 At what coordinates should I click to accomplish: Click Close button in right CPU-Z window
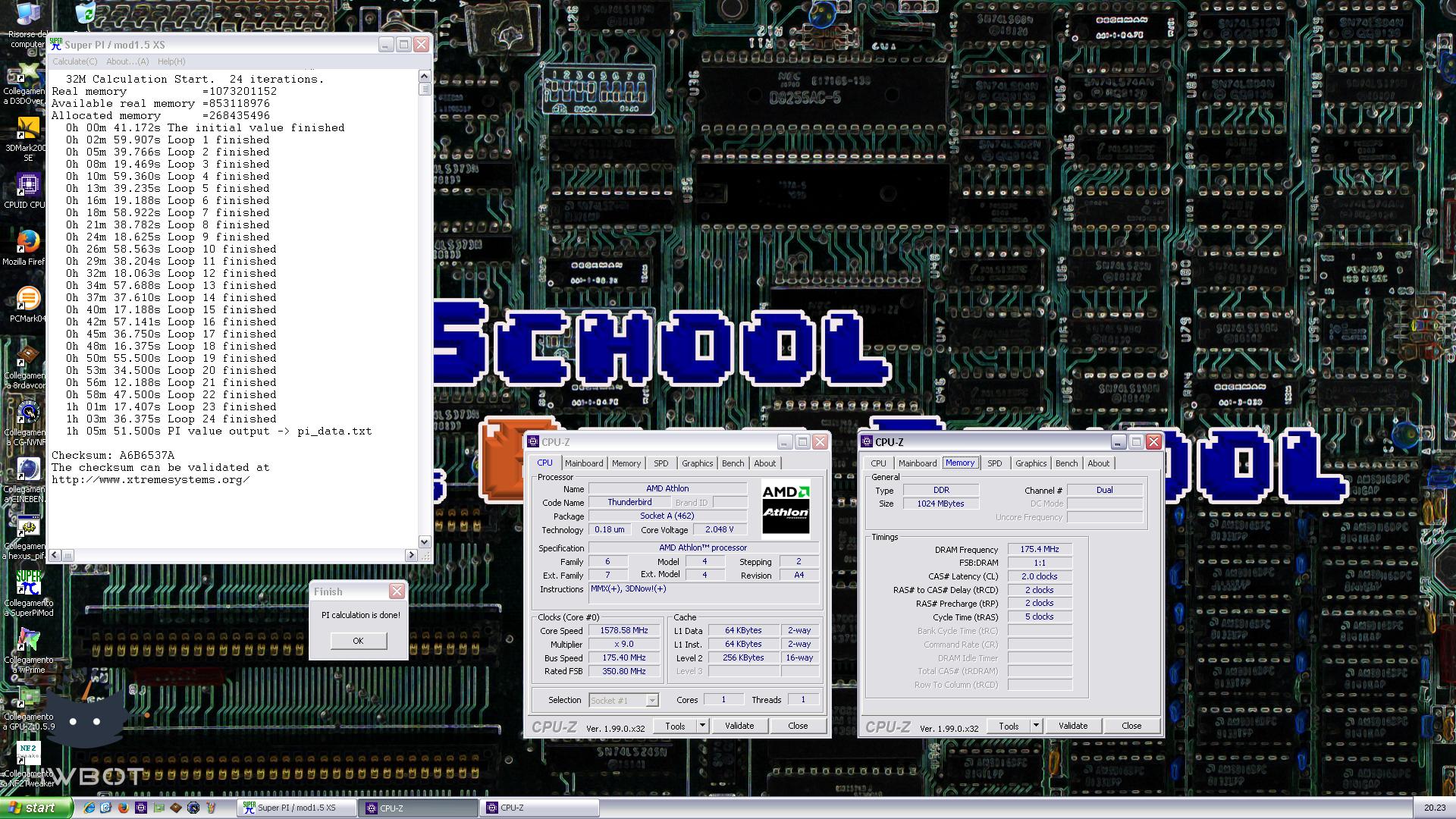point(1131,726)
